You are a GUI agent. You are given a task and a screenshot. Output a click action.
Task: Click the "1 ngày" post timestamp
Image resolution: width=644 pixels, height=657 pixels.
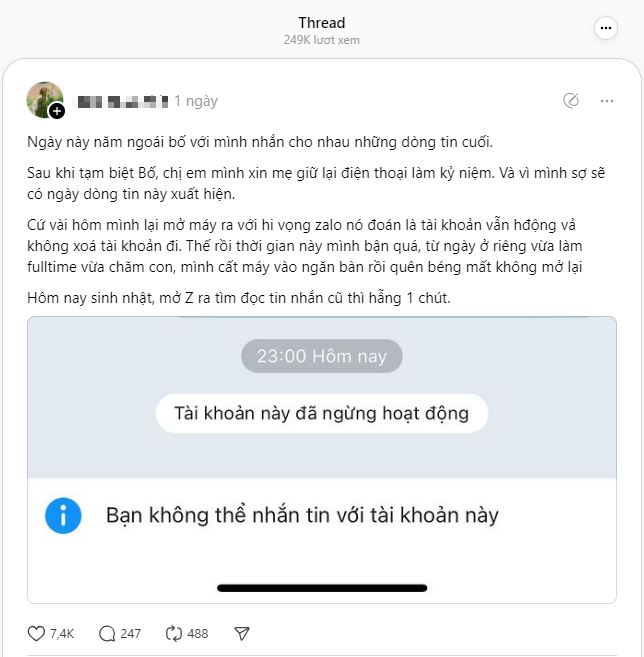click(x=195, y=101)
